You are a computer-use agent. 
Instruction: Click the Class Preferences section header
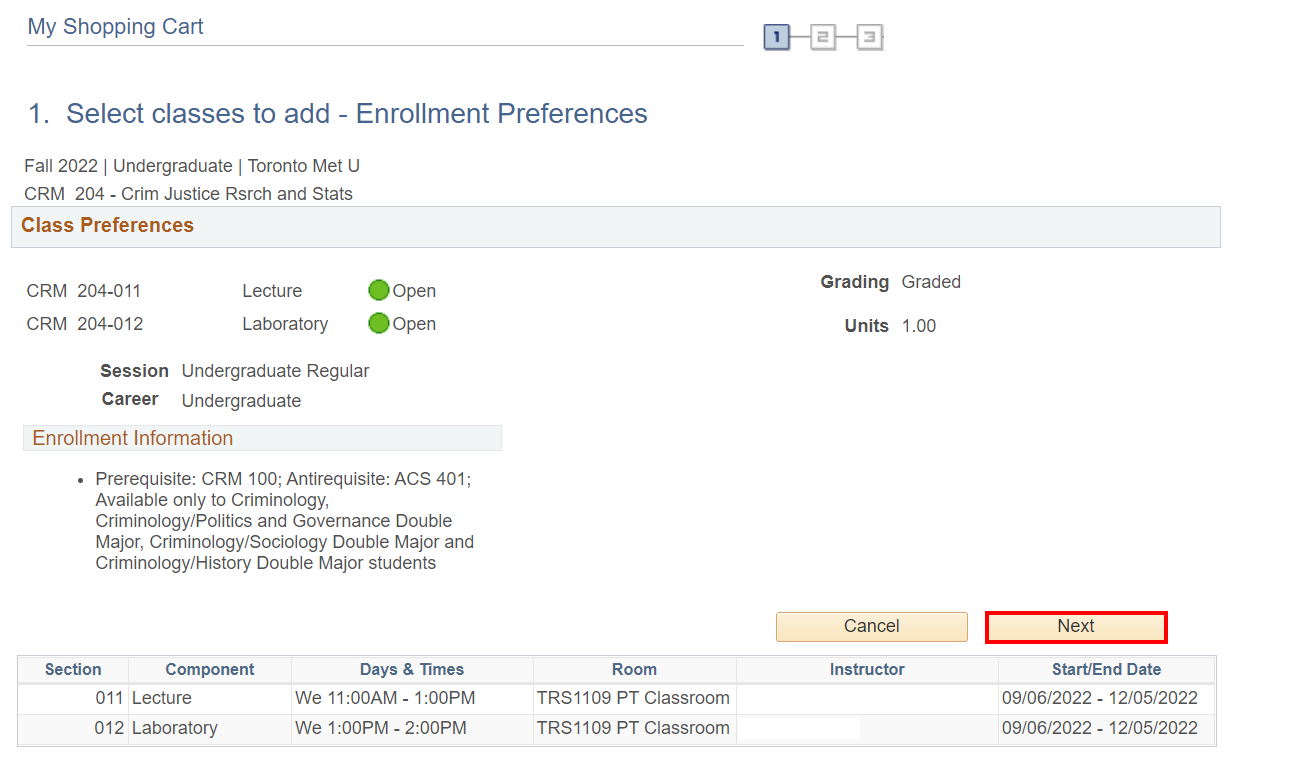pos(107,226)
